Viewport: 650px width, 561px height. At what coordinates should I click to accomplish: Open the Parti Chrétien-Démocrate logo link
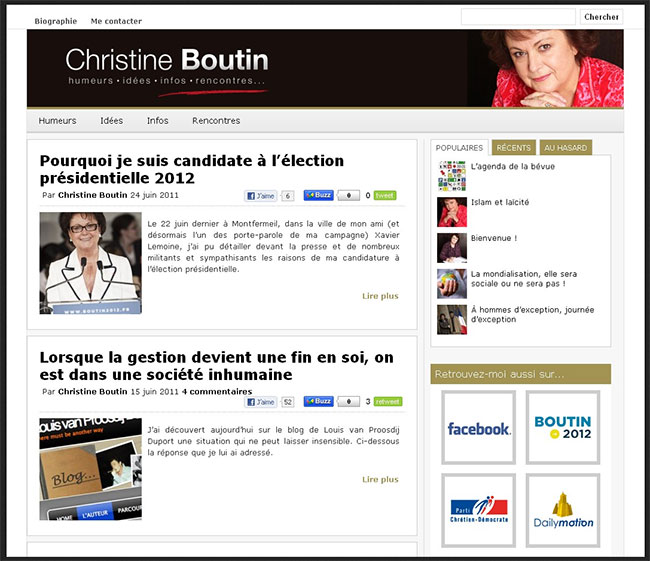tap(478, 510)
